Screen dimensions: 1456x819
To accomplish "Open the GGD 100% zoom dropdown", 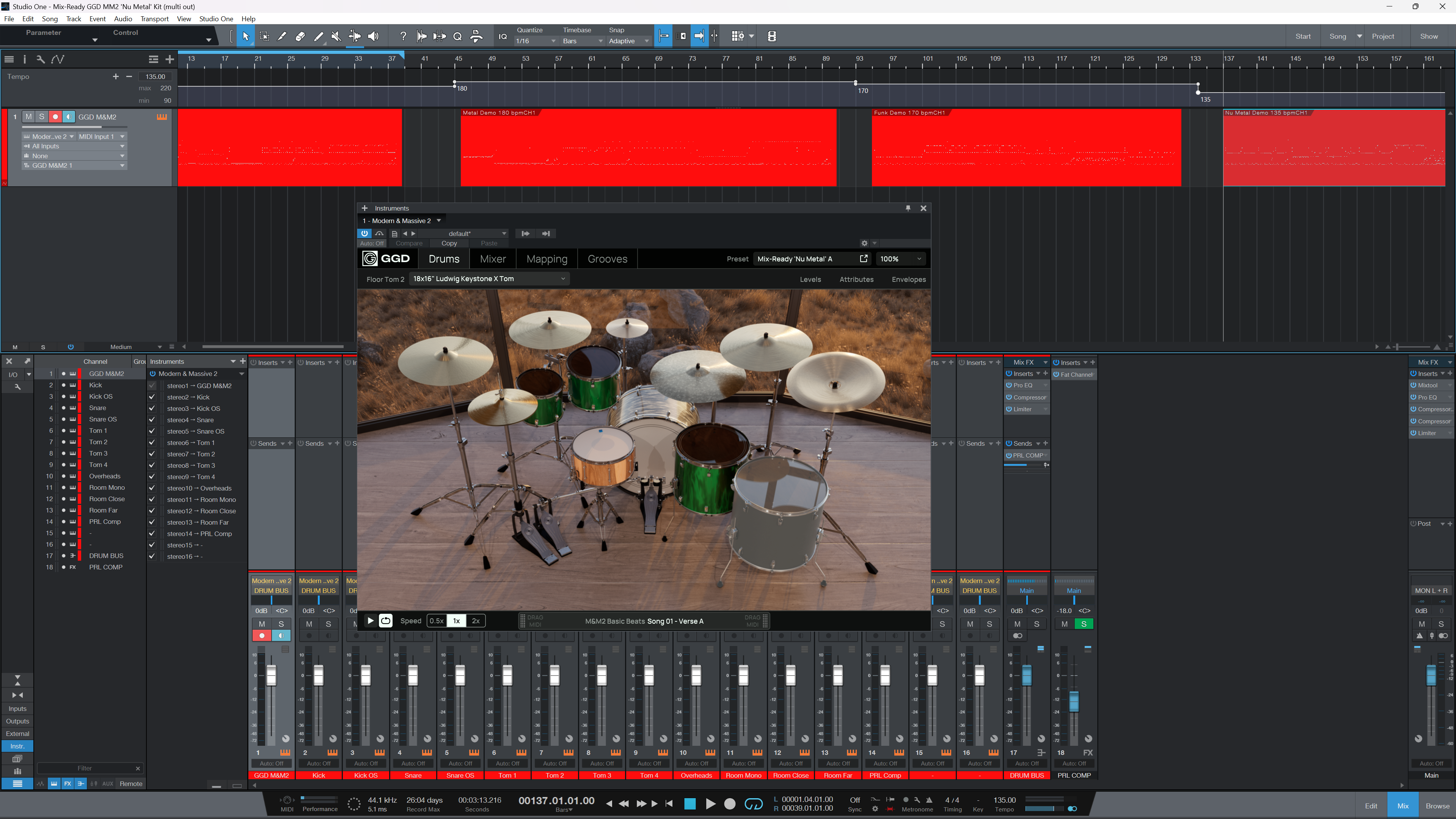I will point(900,259).
